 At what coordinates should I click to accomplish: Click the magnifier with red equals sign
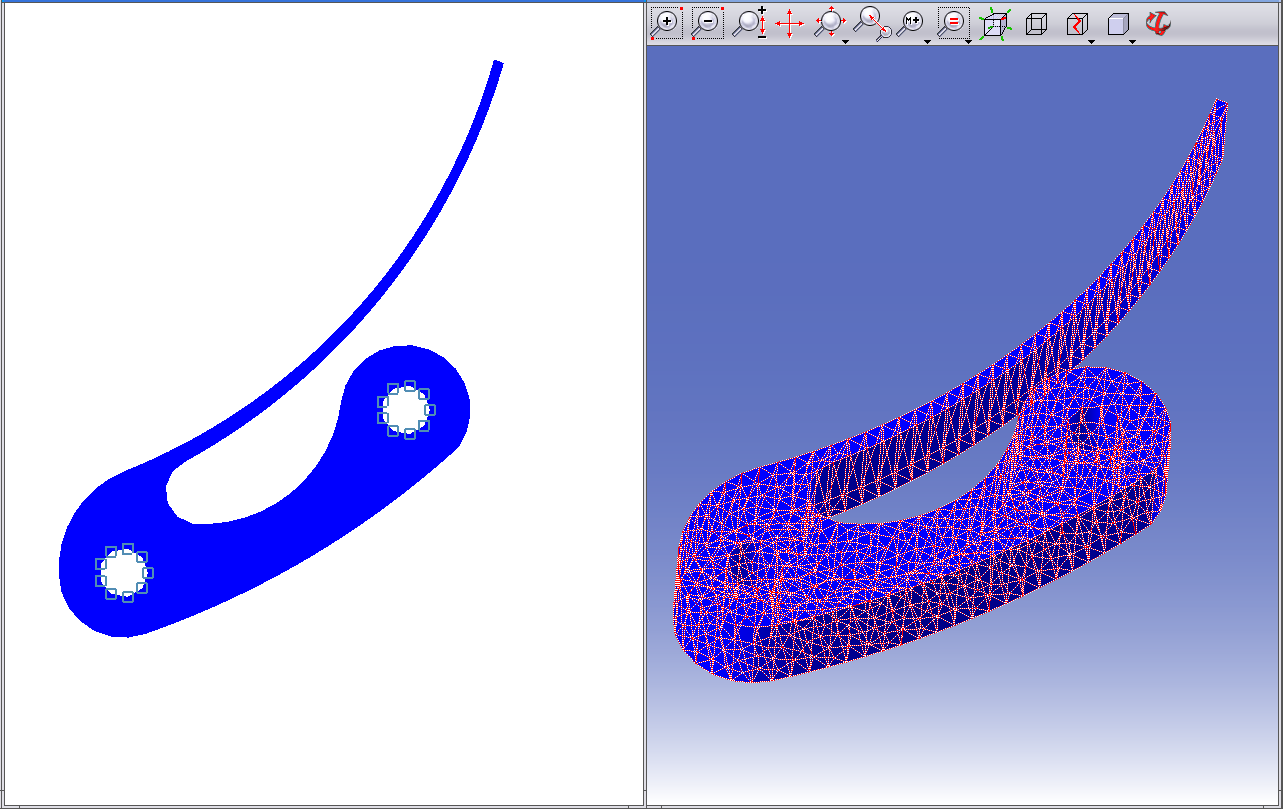[x=952, y=23]
